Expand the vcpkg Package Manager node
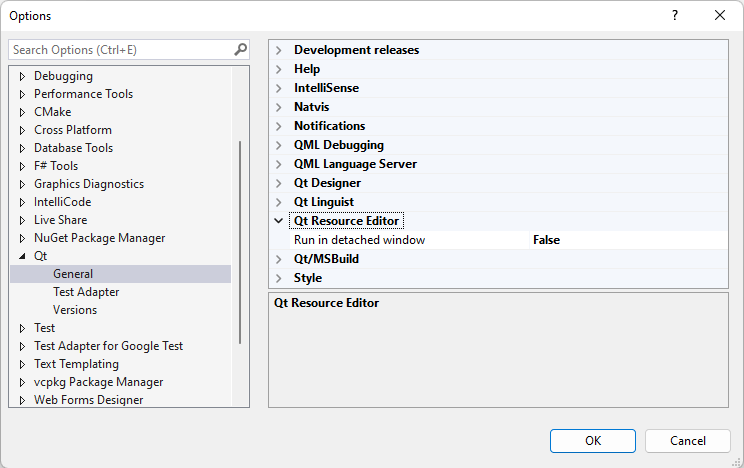This screenshot has height=468, width=744. coord(22,382)
